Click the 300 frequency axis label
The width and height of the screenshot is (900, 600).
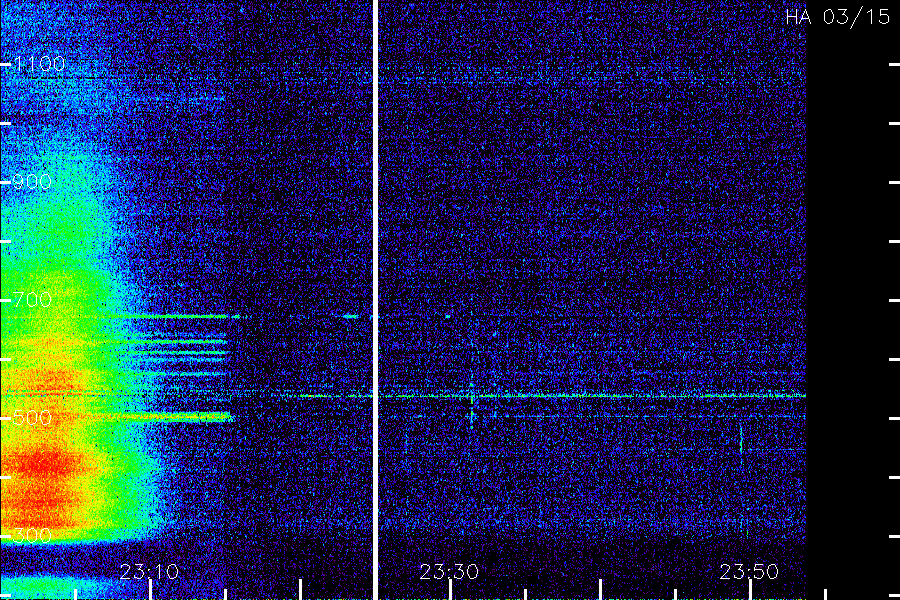(x=32, y=536)
